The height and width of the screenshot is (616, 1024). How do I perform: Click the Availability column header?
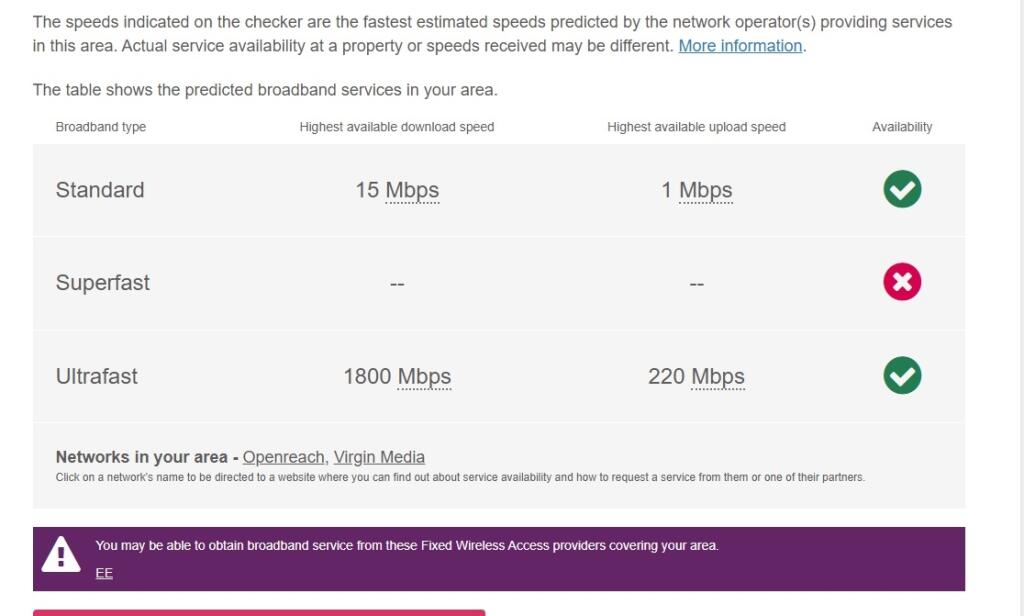click(902, 127)
